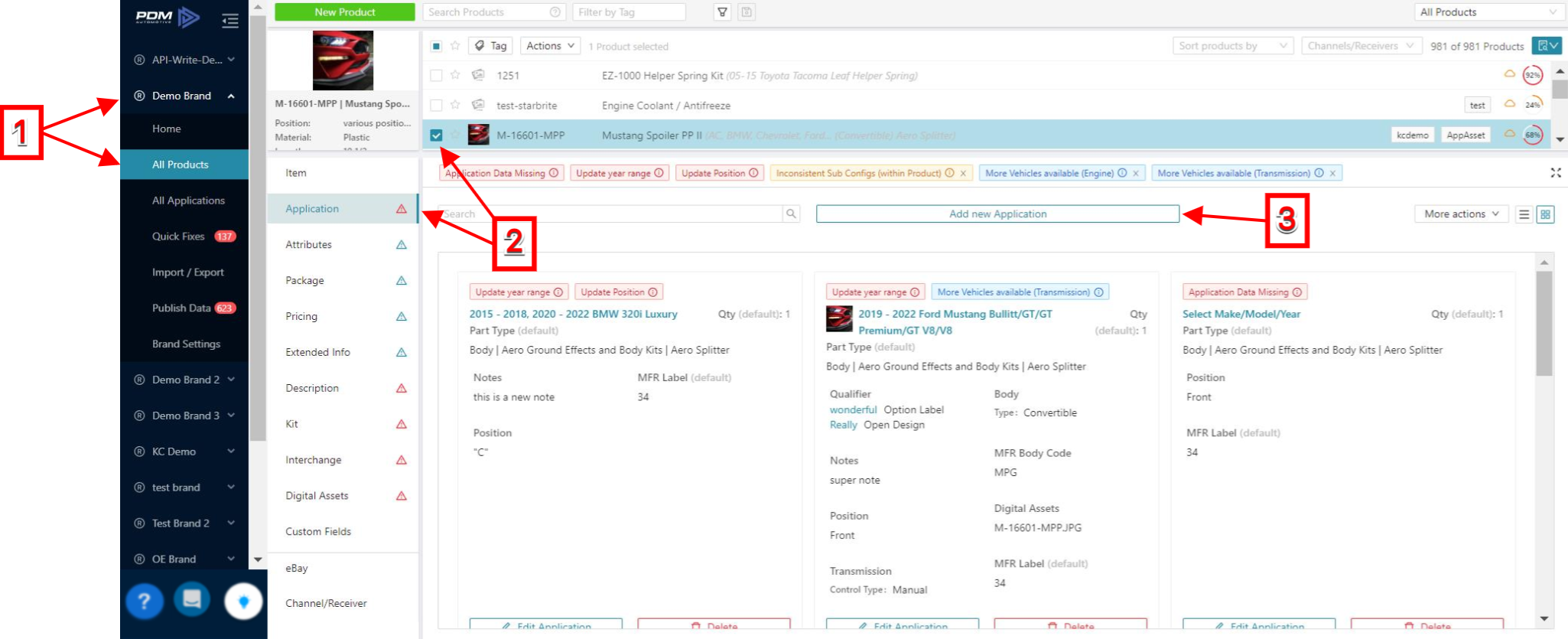Click the 92% completeness indicator
This screenshot has height=639, width=1568.
pos(1532,75)
